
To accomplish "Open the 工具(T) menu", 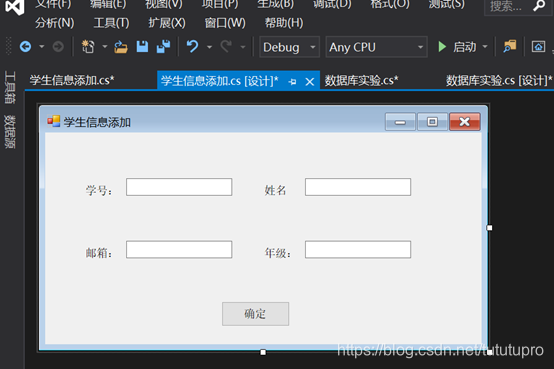I will click(111, 23).
